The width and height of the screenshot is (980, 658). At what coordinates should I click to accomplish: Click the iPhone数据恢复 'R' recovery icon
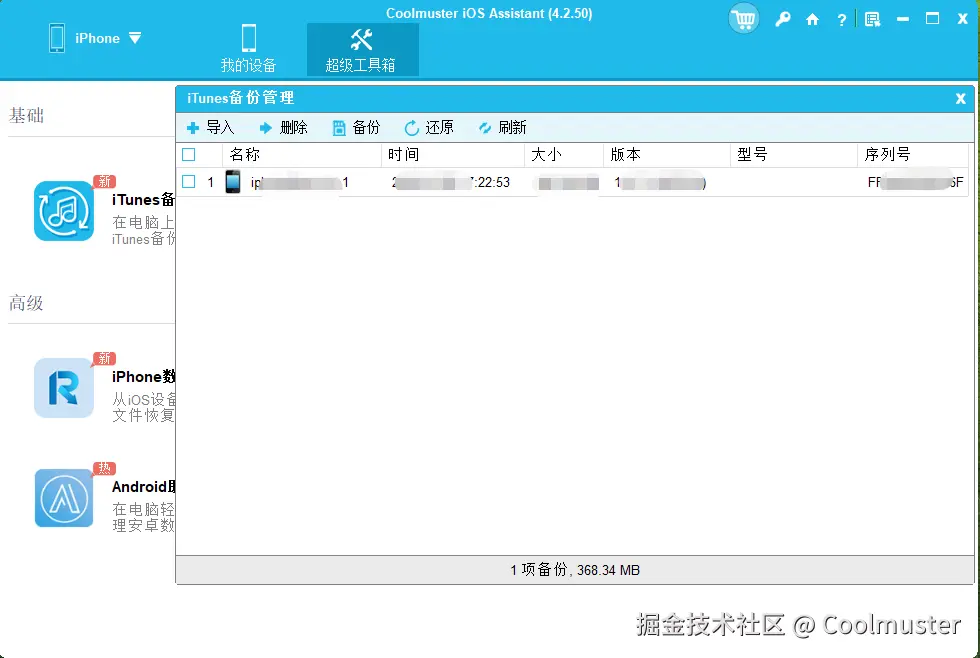pos(63,389)
